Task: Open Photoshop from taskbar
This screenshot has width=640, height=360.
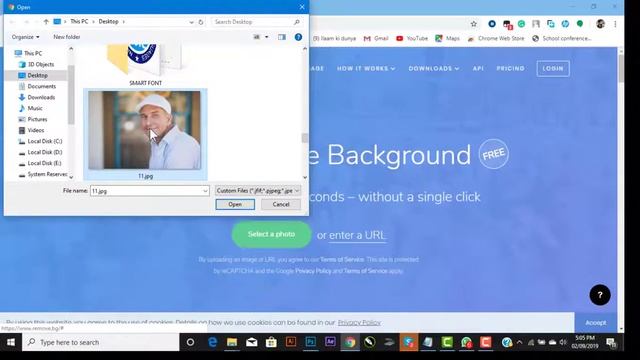Action: click(x=311, y=342)
